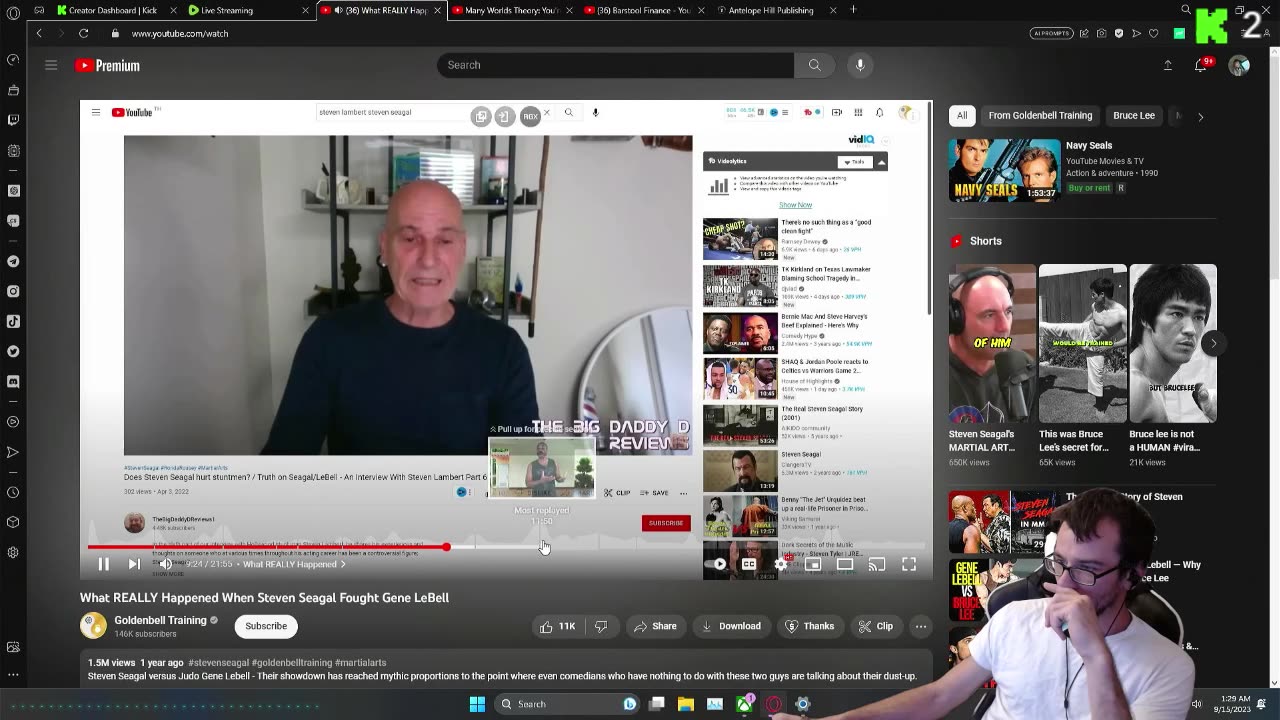Open YouTube guide hamburger menu
The image size is (1280, 720).
pos(51,65)
